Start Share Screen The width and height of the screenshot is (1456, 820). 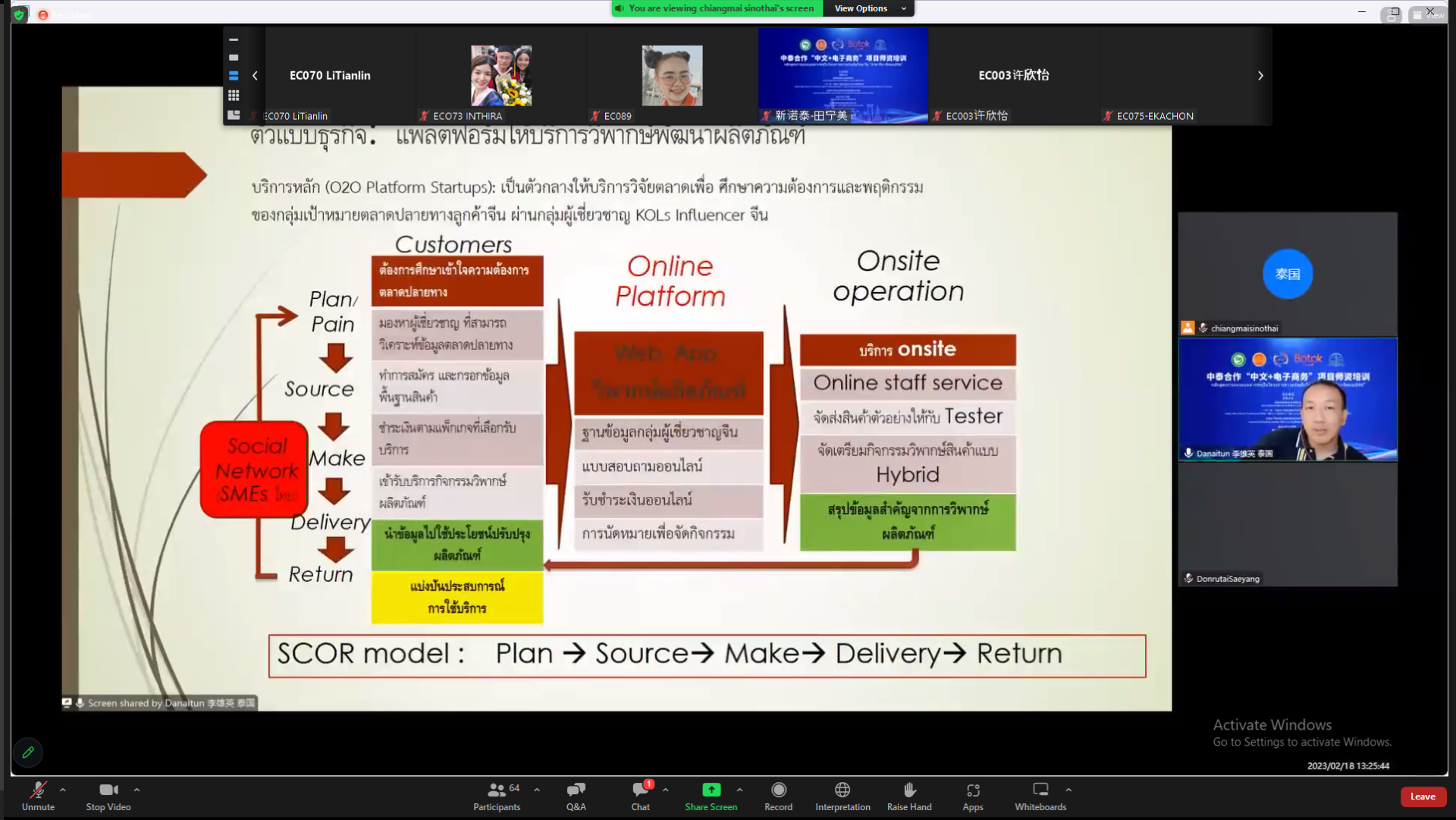point(711,796)
